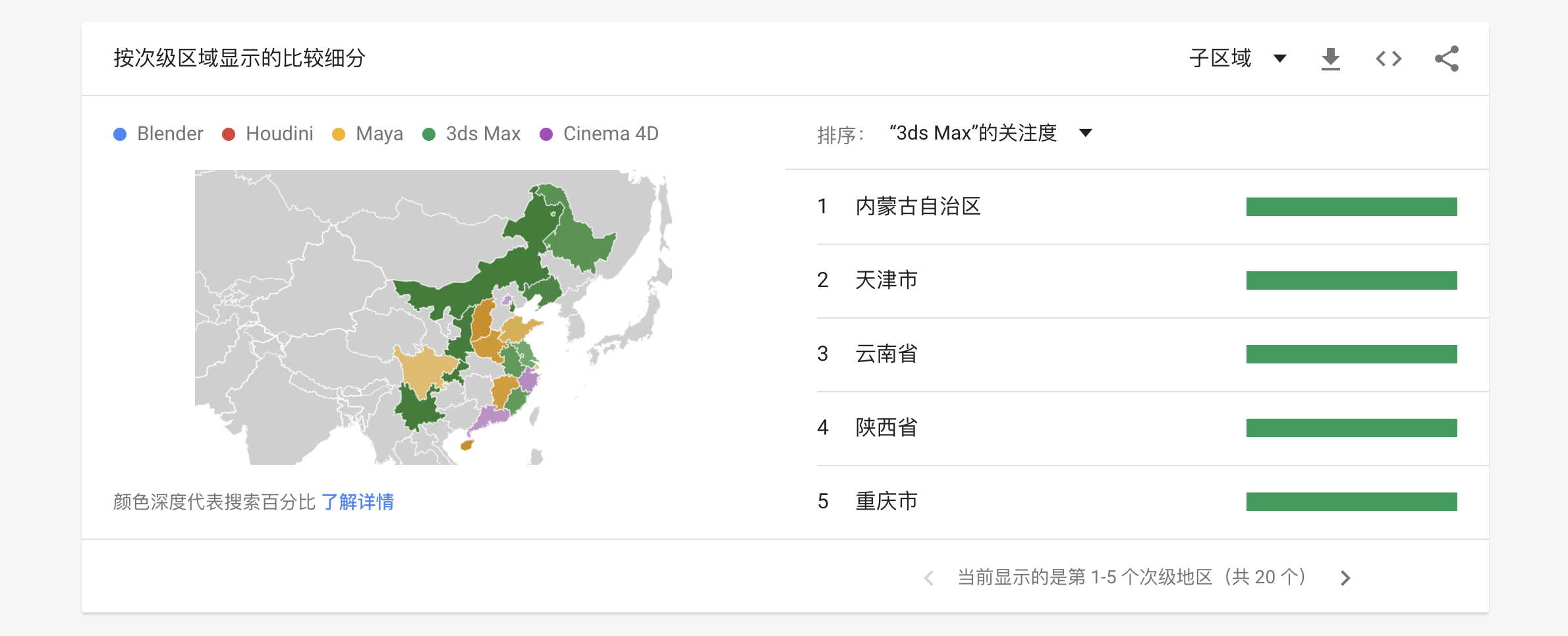Expand the sort by "3ds Max"的关注度 dropdown
Screen dimensions: 1568x636
click(991, 133)
